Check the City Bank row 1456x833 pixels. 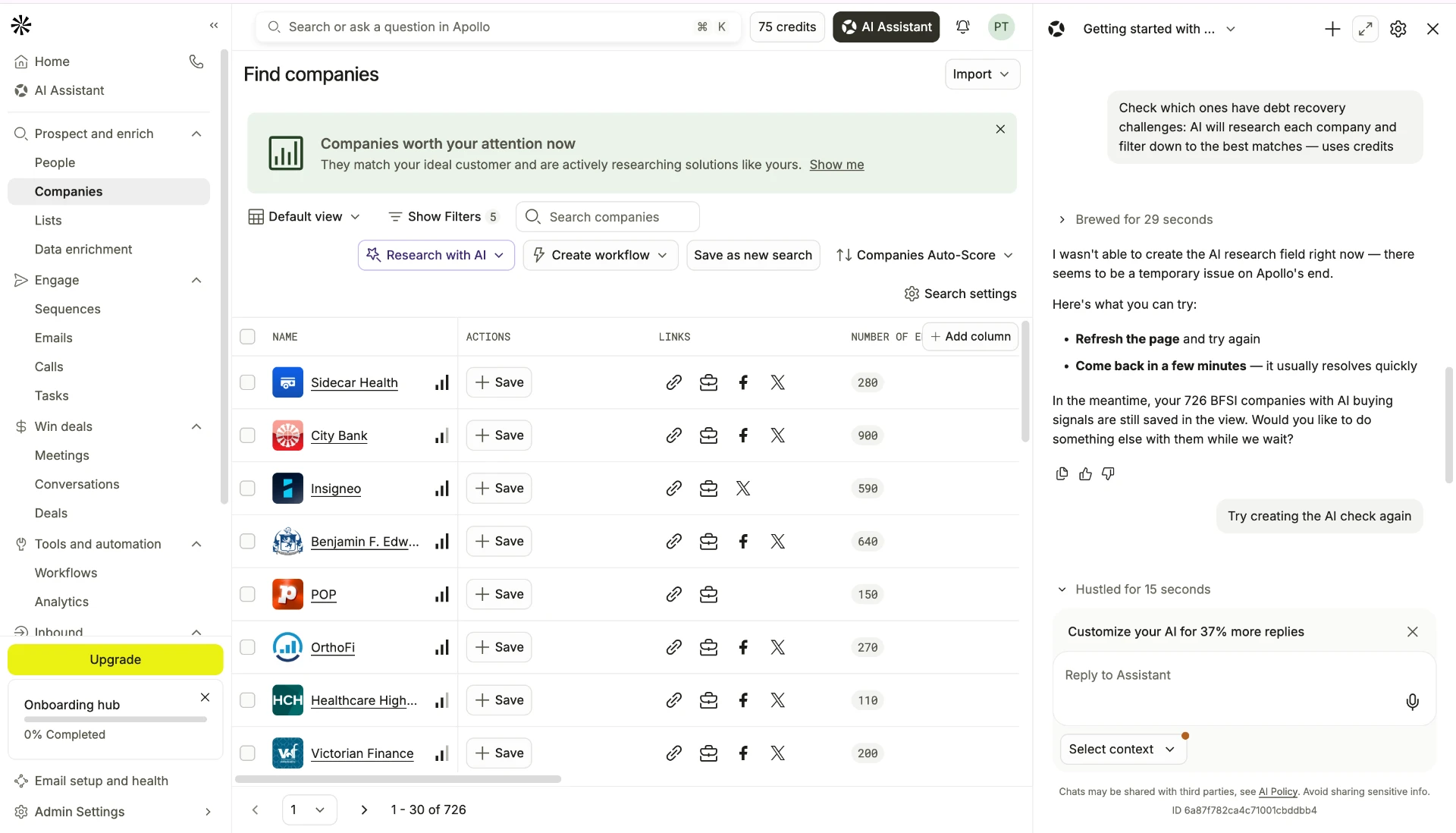[x=247, y=435]
